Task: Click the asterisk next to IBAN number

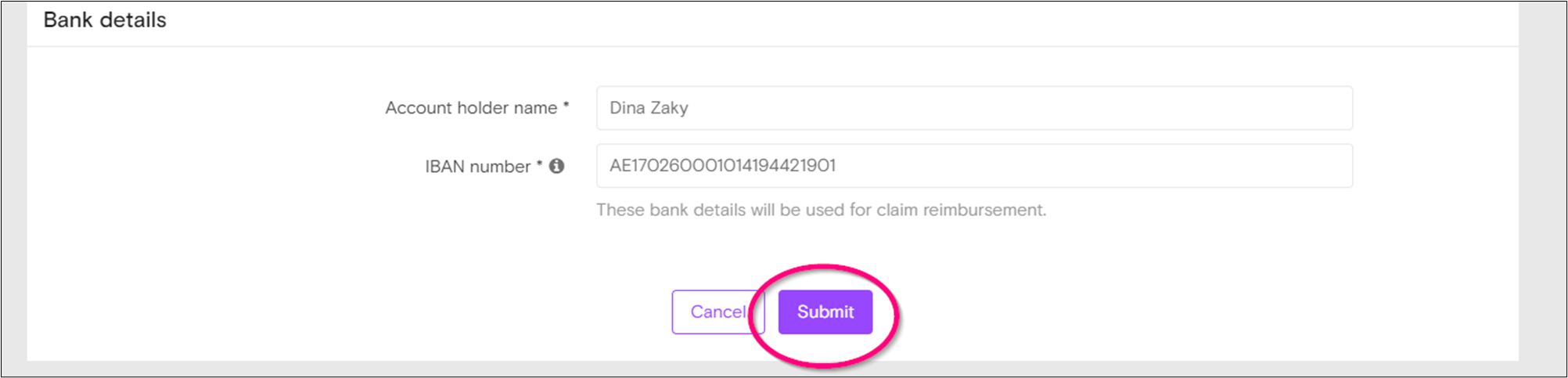Action: tap(538, 163)
